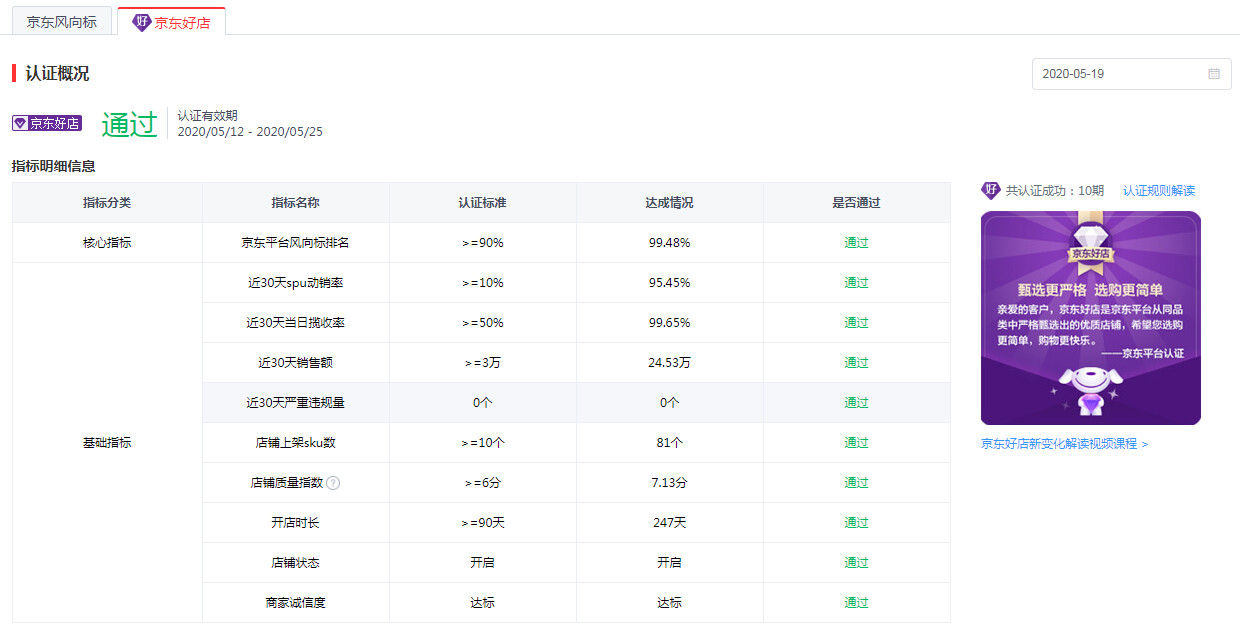Click 通过 in 商家诚信度 row

[x=857, y=603]
